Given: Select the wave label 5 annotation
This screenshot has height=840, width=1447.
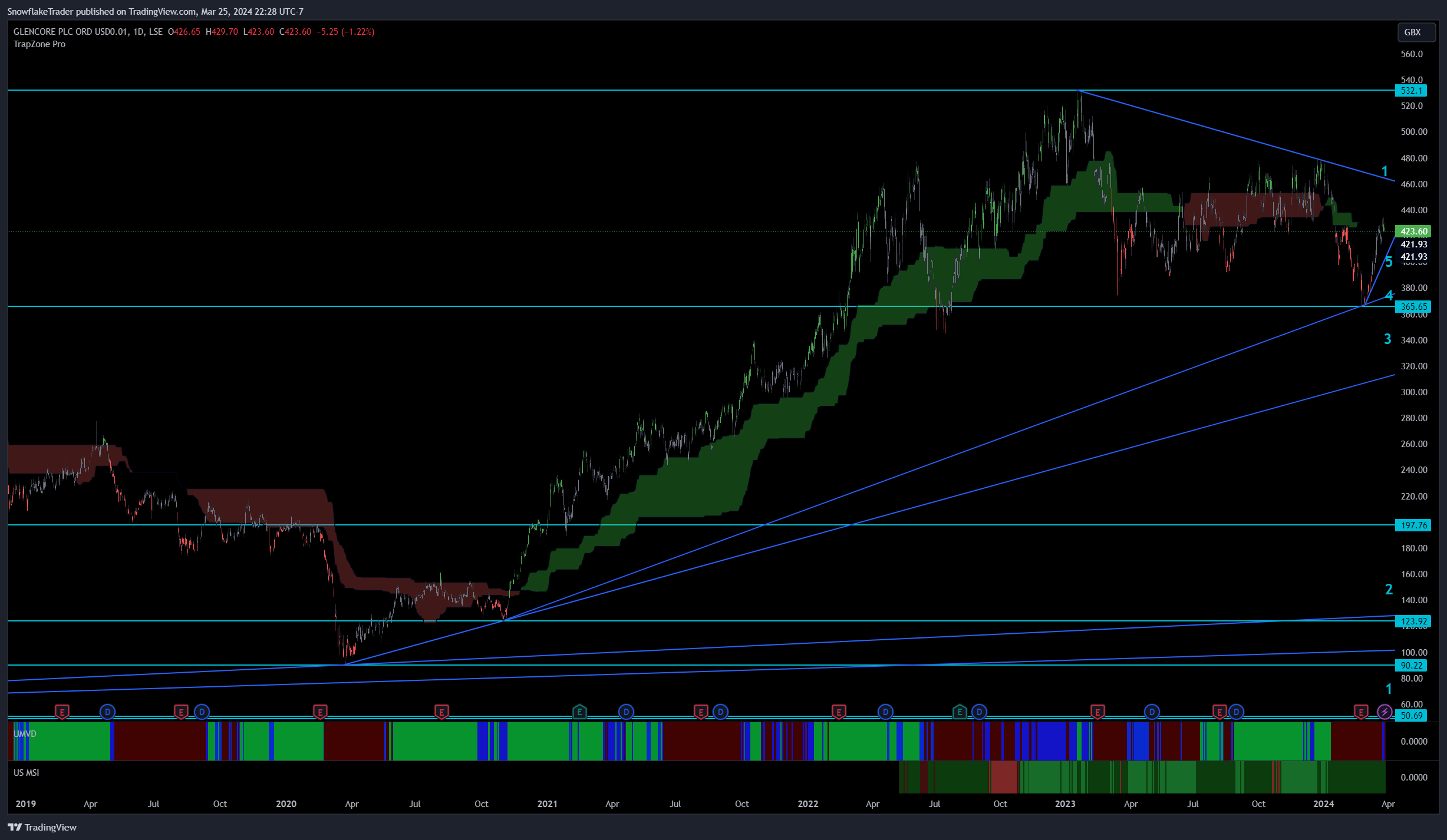Looking at the screenshot, I should tap(1389, 262).
